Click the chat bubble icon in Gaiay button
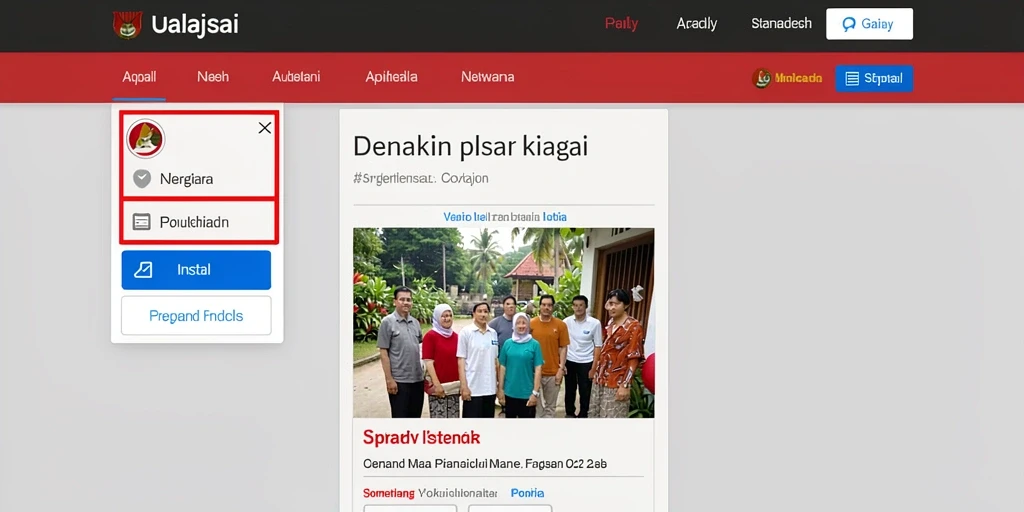The image size is (1024, 512). coord(848,25)
